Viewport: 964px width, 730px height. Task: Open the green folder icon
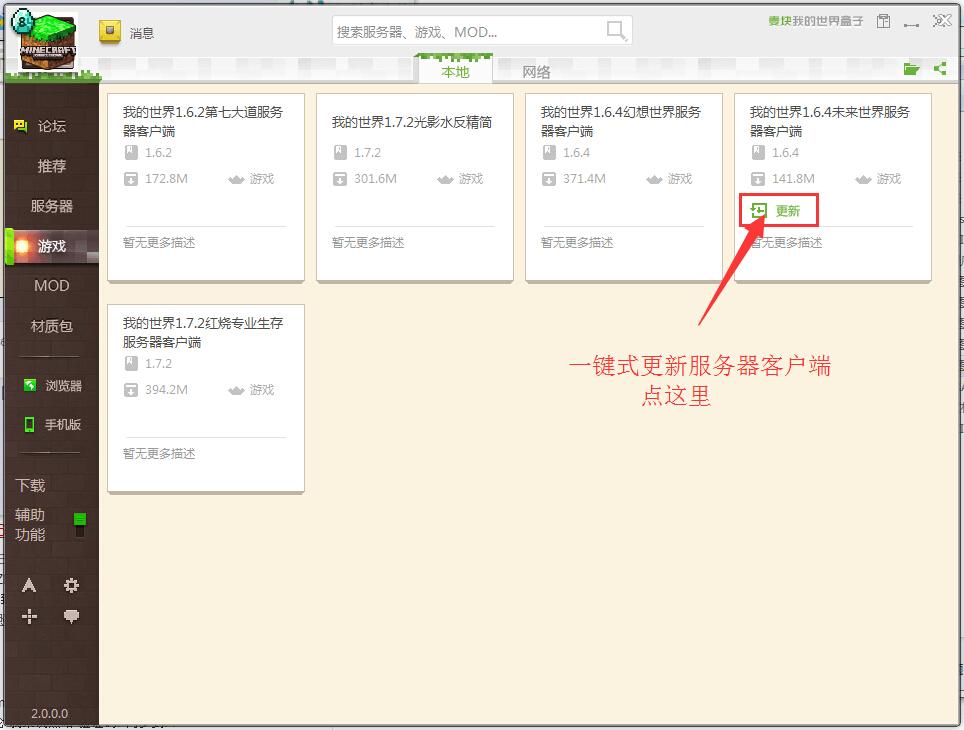pyautogui.click(x=911, y=69)
